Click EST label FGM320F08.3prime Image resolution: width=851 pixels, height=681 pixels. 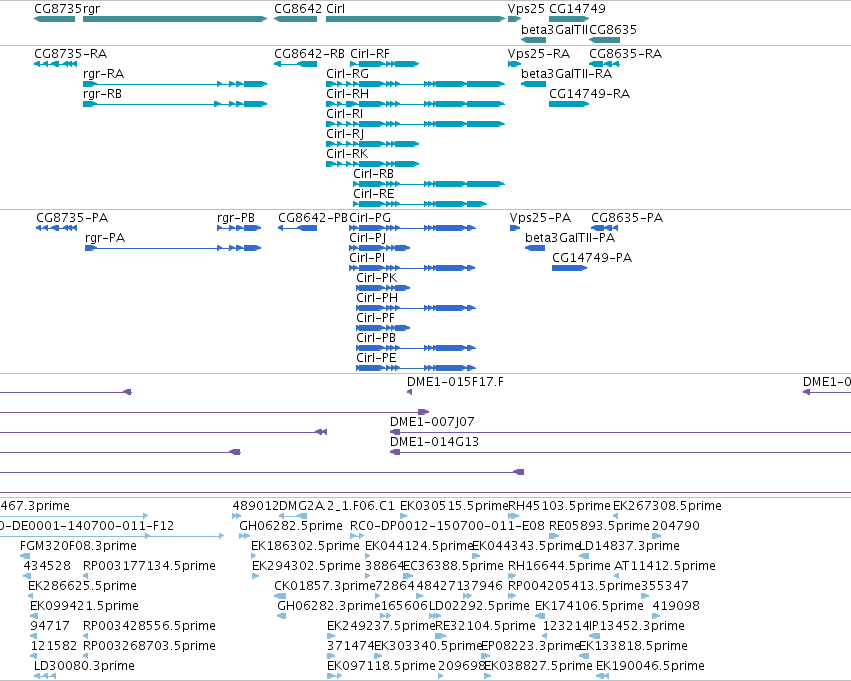pos(78,546)
